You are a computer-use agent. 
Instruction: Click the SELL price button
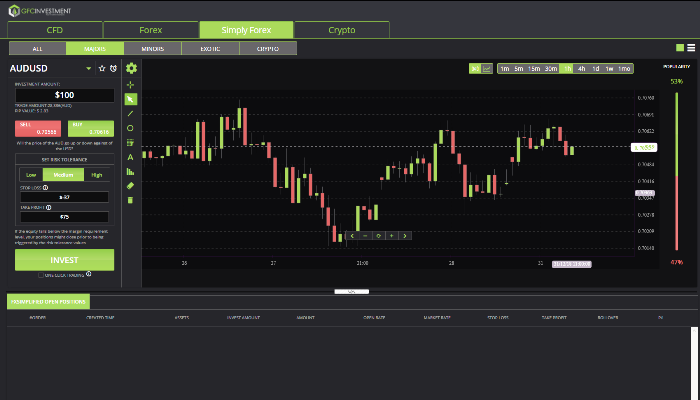click(x=38, y=129)
